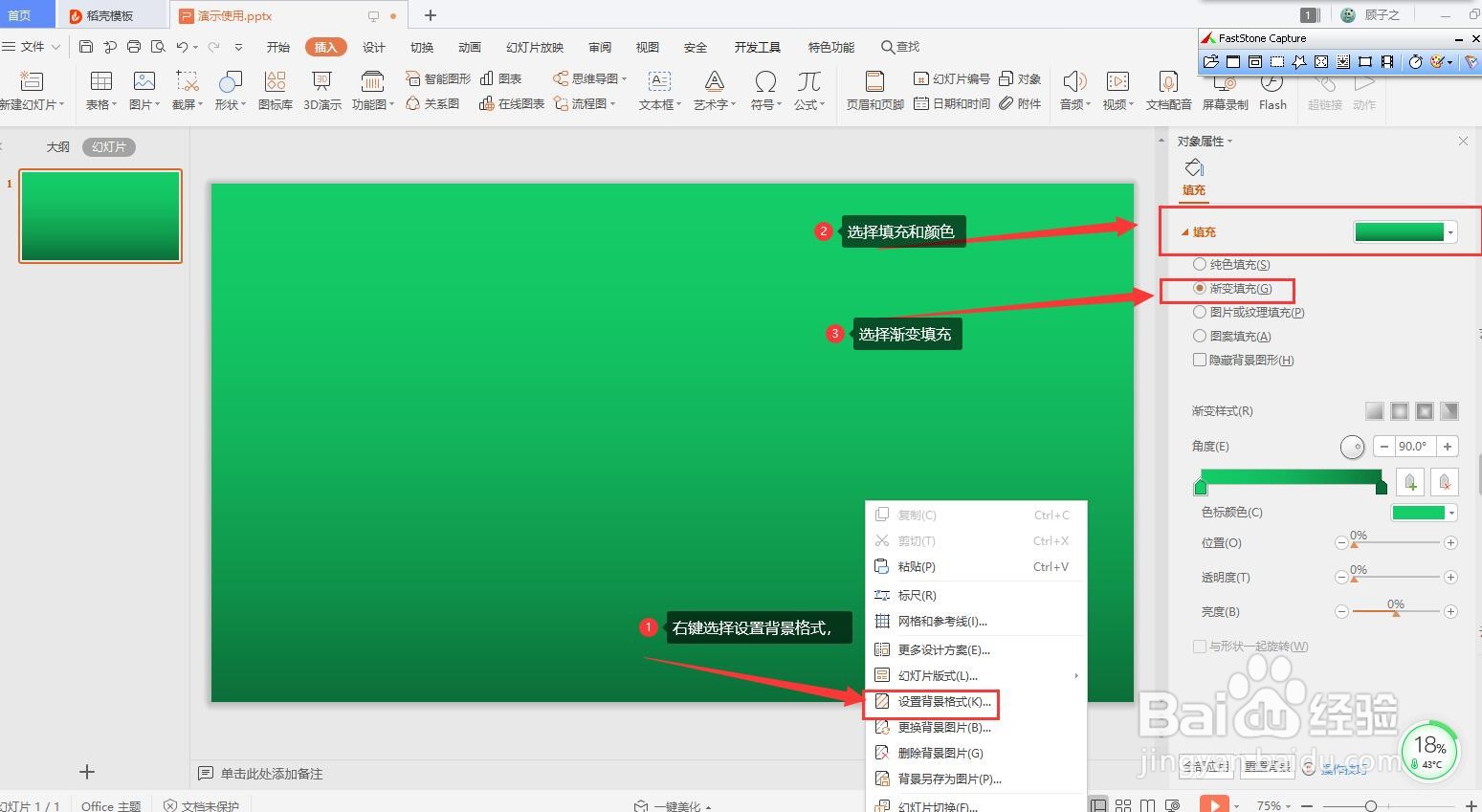Choose 粘贴(P) in context menu
This screenshot has width=1482, height=812.
coord(976,566)
